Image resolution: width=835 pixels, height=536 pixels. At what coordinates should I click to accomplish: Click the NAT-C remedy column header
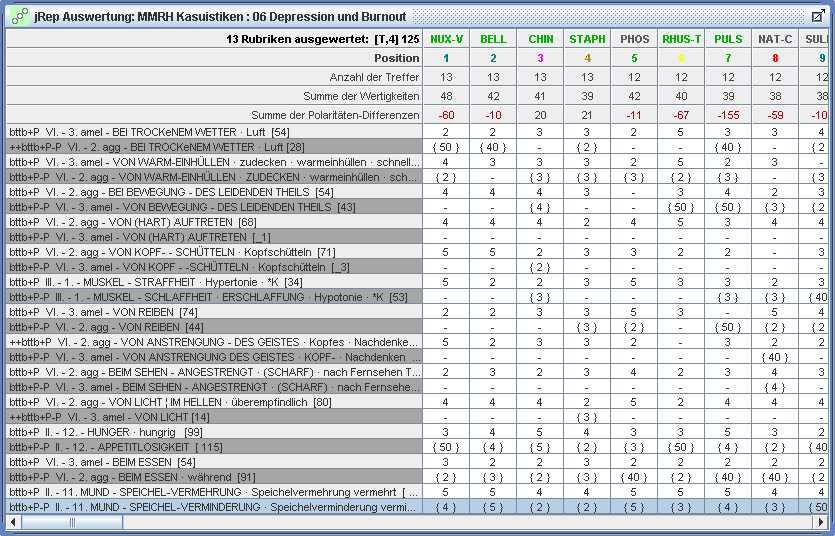[x=775, y=39]
